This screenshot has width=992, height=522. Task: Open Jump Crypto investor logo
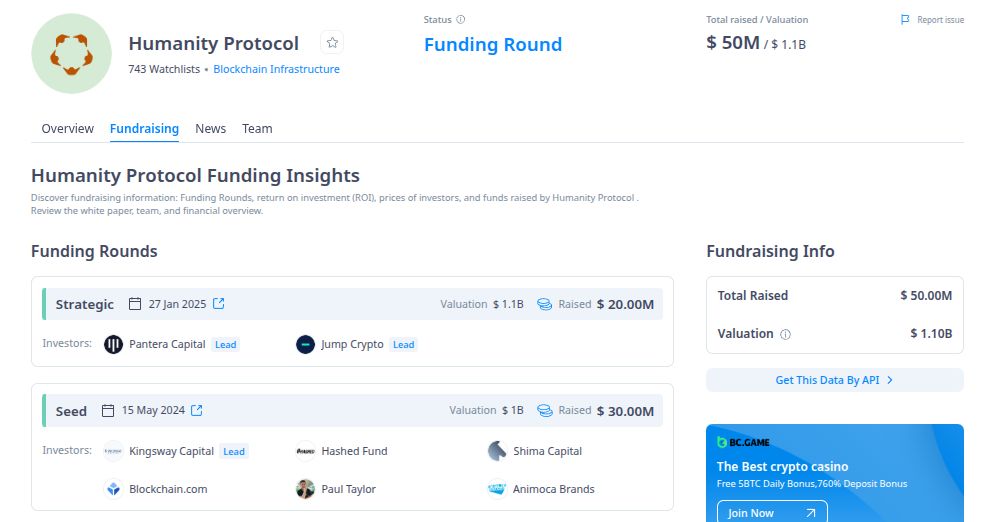pos(306,345)
